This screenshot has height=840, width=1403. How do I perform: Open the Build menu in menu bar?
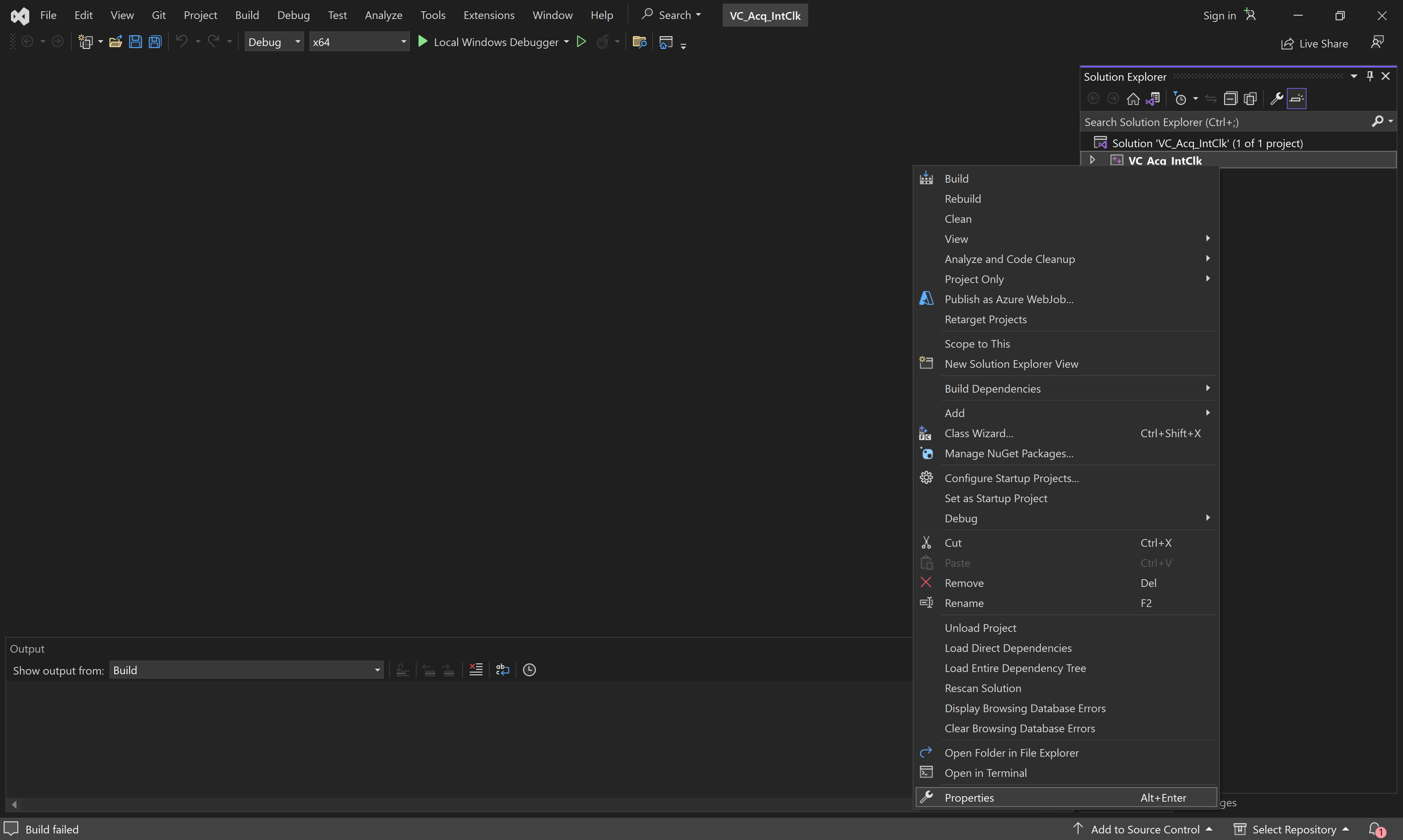(247, 15)
